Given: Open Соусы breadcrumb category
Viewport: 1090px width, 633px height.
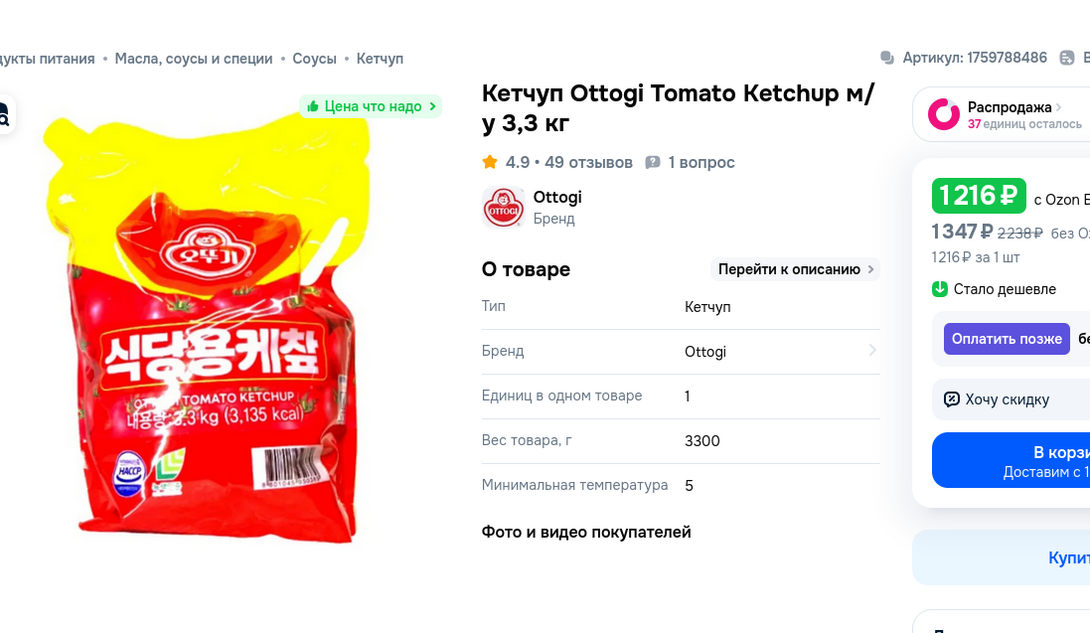Looking at the screenshot, I should pos(314,59).
